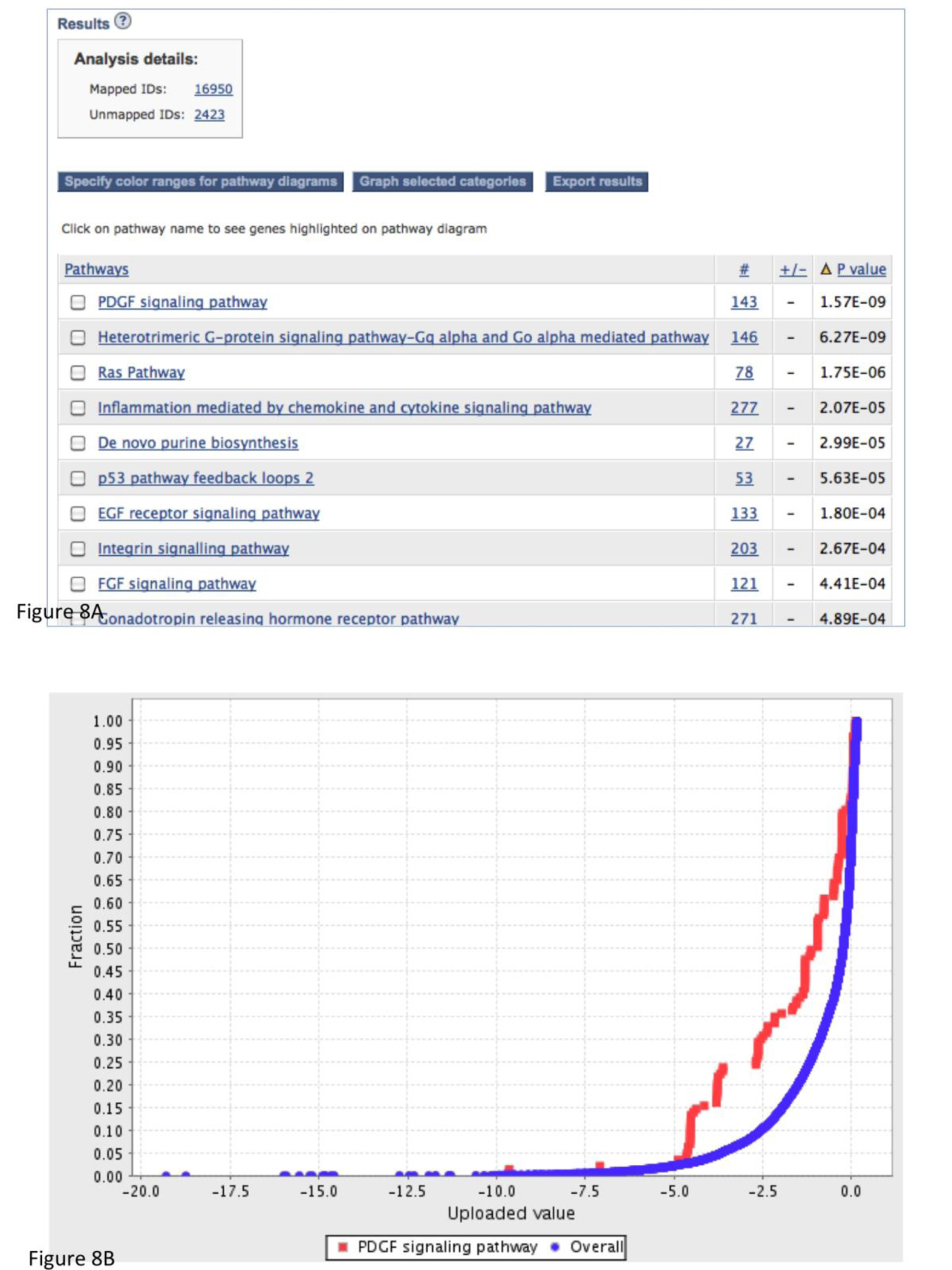Sort by the # column header

(x=744, y=269)
